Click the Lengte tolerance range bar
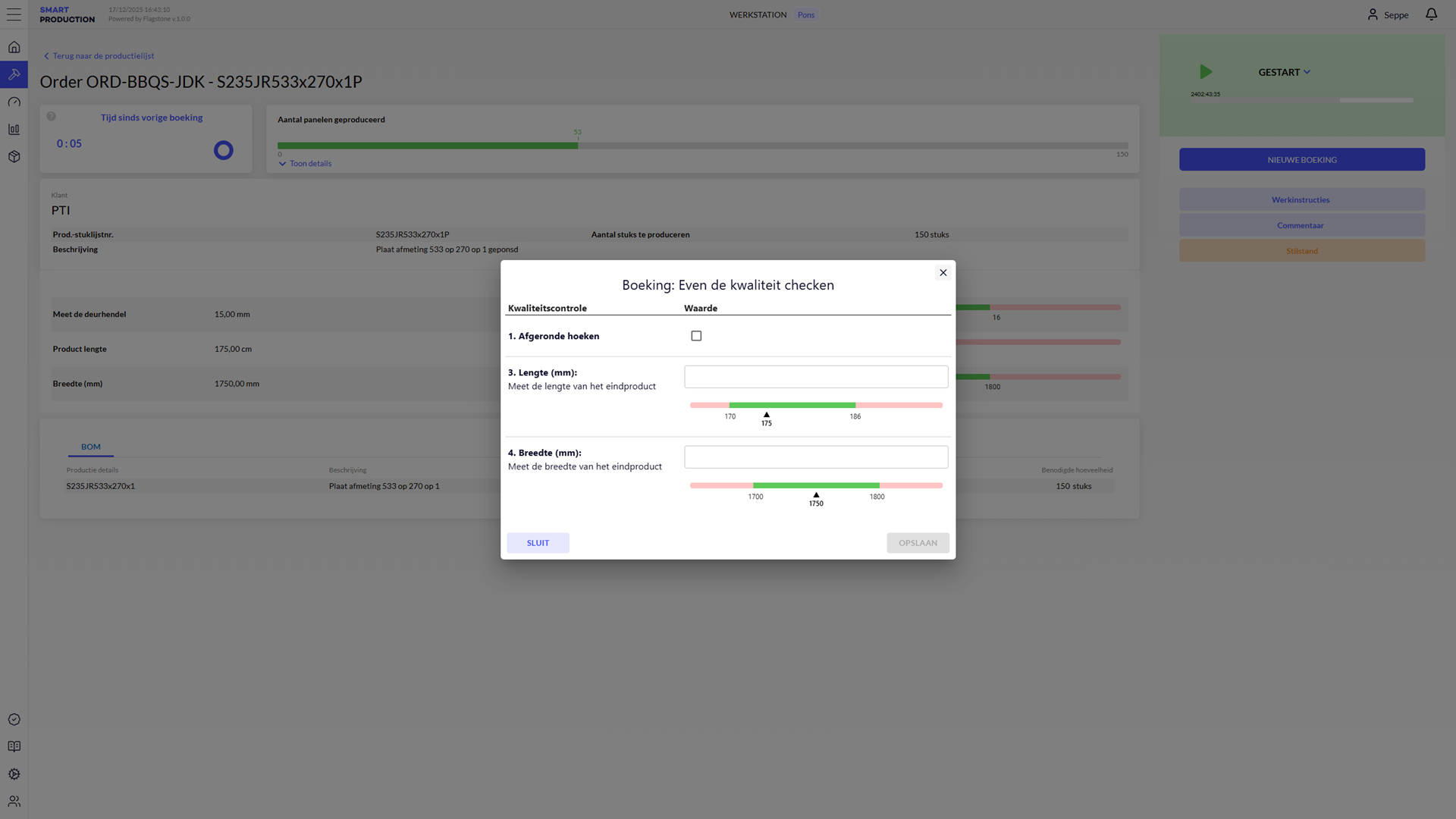Viewport: 1456px width, 819px height. (816, 406)
